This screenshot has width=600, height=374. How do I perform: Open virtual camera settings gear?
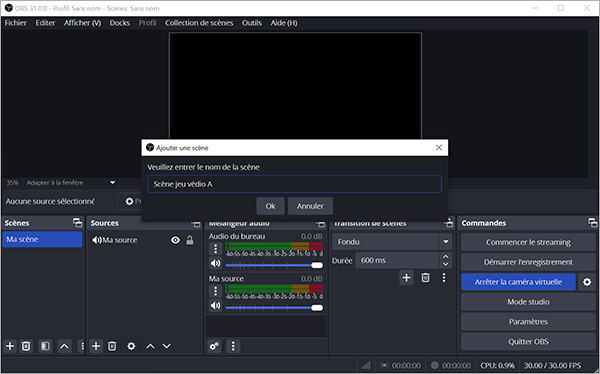pyautogui.click(x=587, y=282)
